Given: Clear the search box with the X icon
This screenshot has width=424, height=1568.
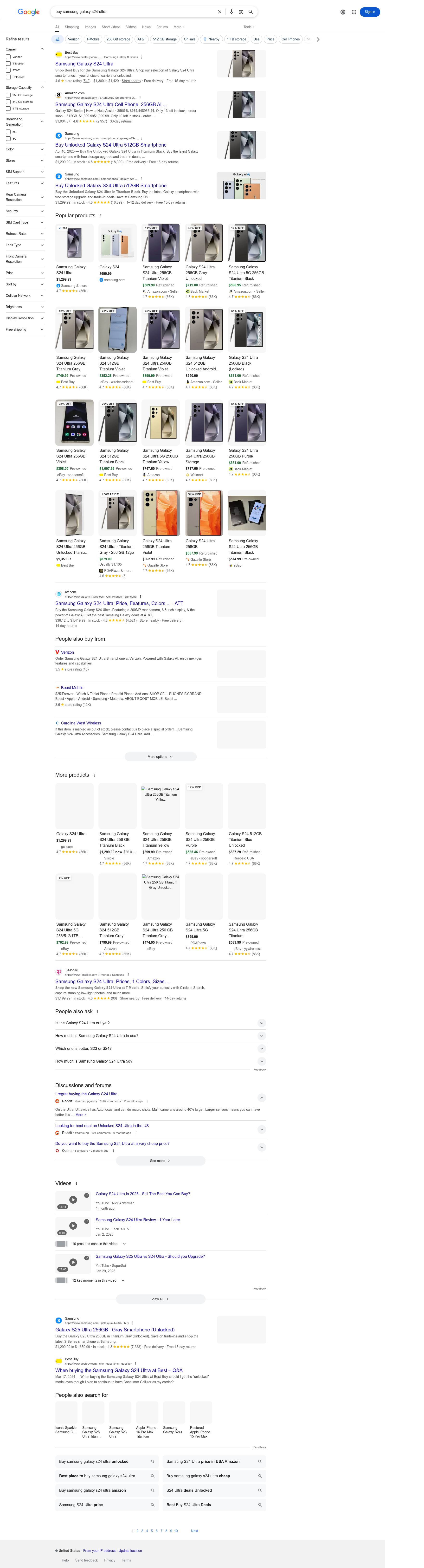Looking at the screenshot, I should tap(220, 12).
